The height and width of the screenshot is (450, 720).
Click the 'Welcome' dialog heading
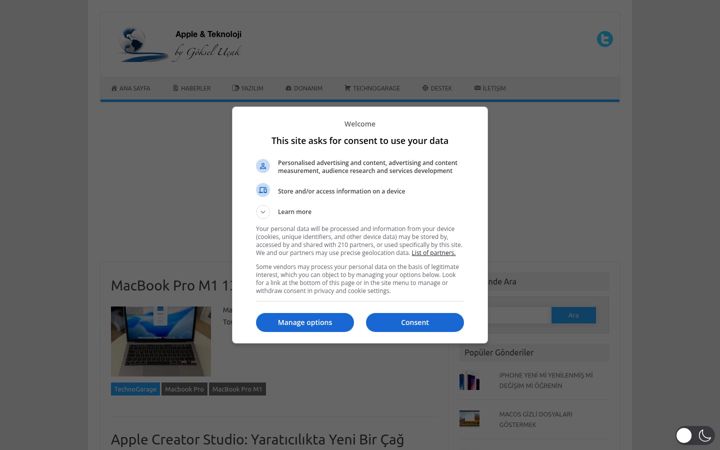[x=360, y=124]
